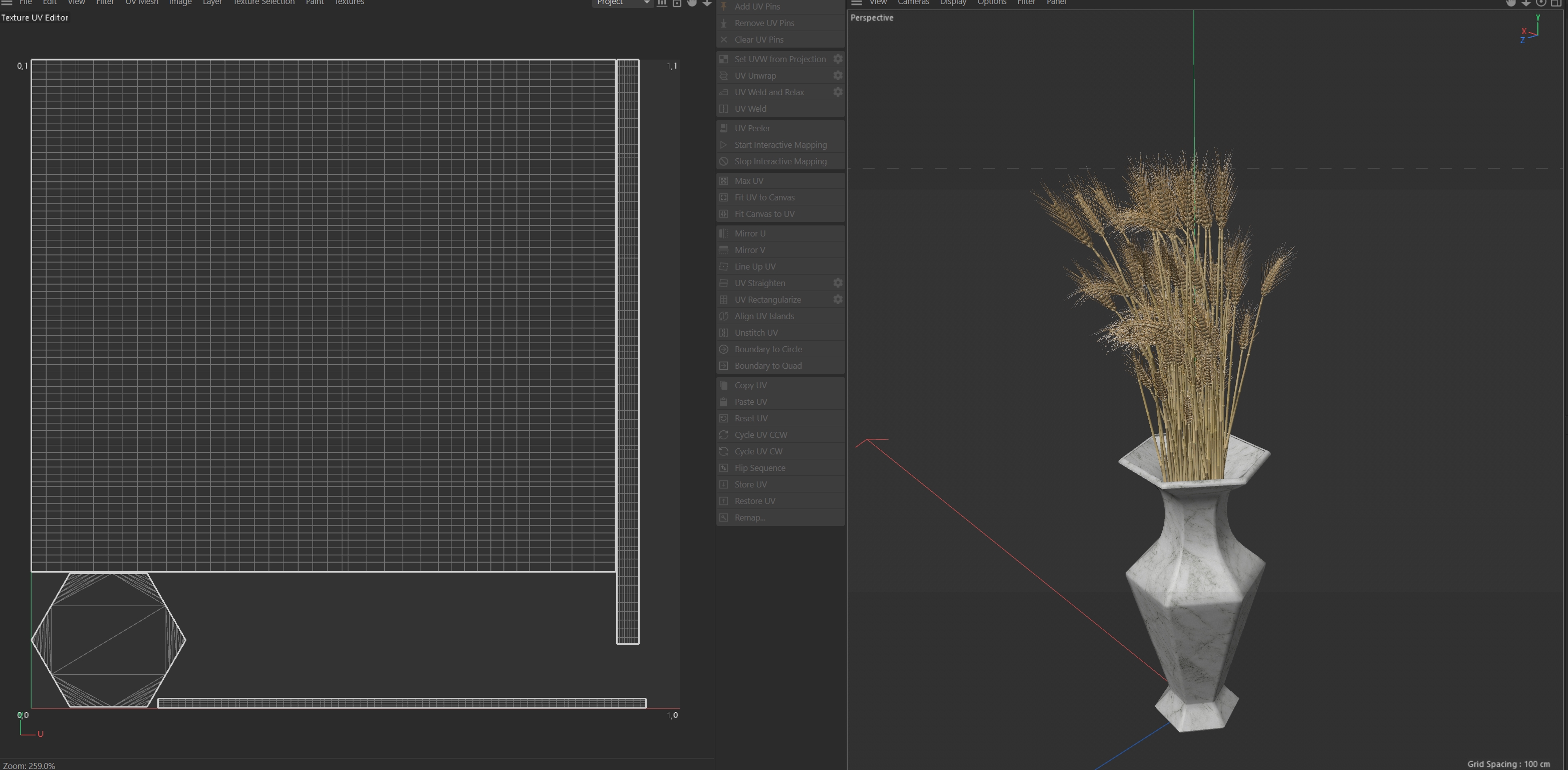1568x770 pixels.
Task: Open UV Weld and Relax settings gear
Action: pyautogui.click(x=838, y=92)
